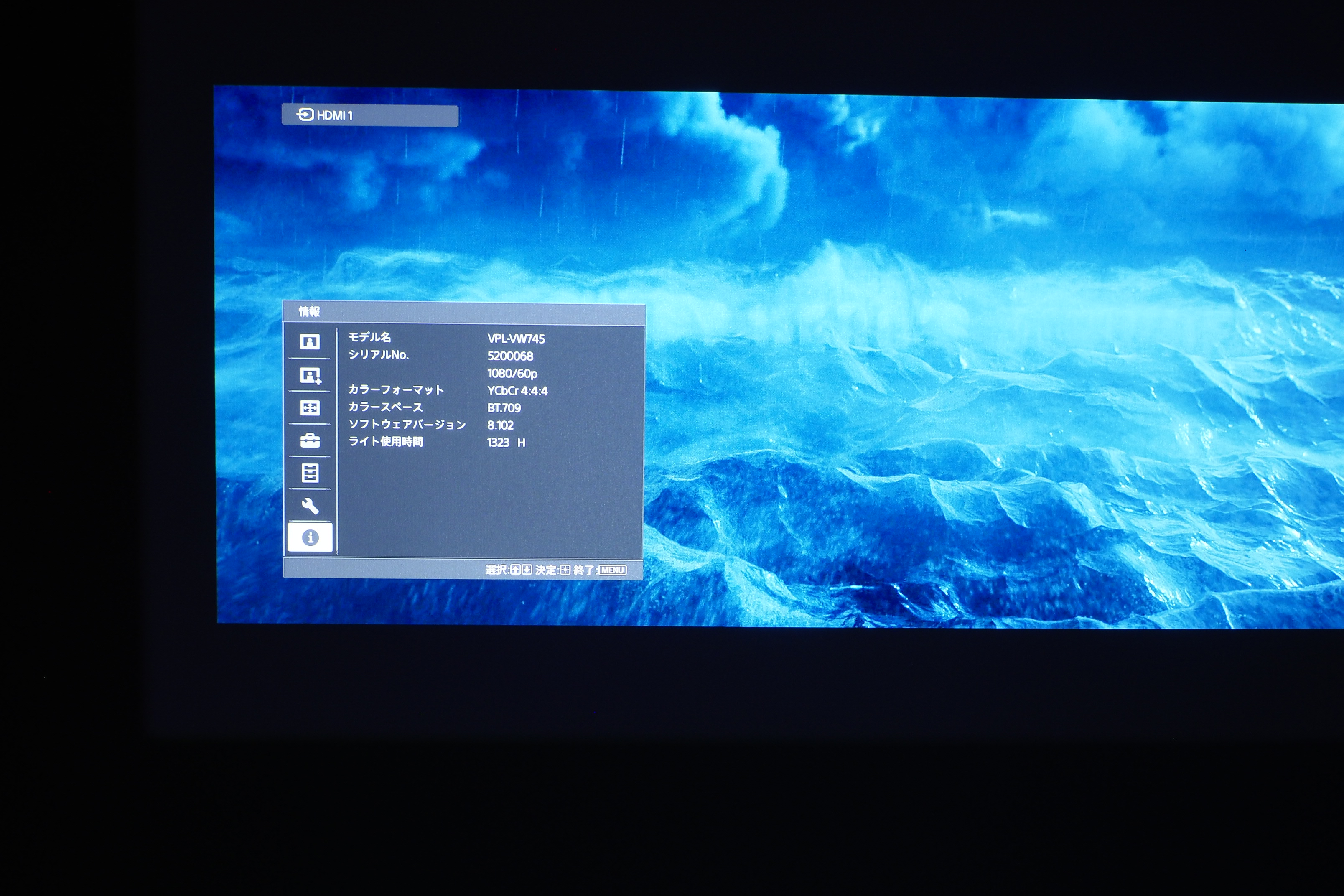Viewport: 1344px width, 896px height.
Task: Click the 1080/60p signal value
Action: 512,374
